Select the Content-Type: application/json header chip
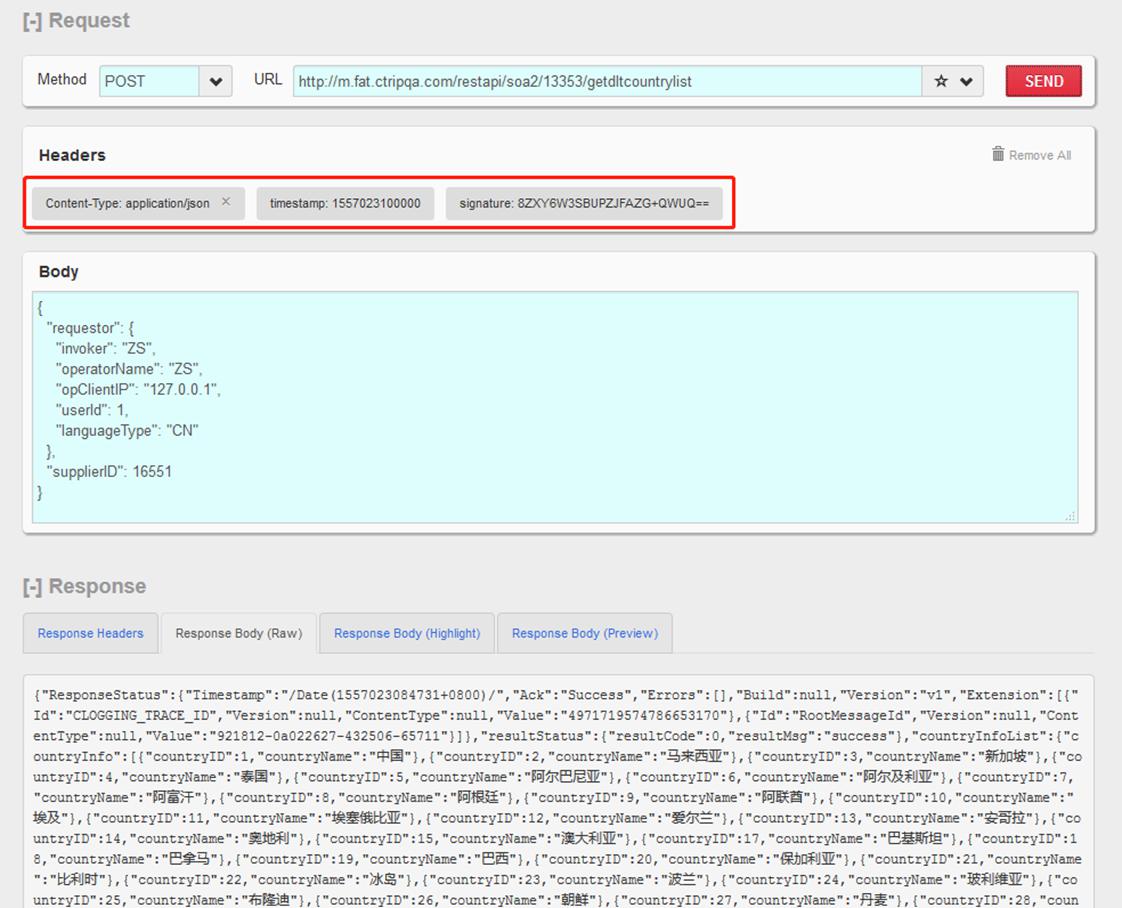 pyautogui.click(x=127, y=203)
